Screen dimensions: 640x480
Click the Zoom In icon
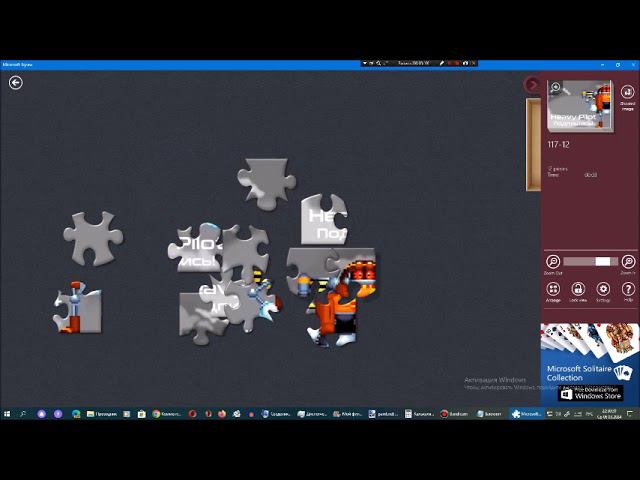pos(628,261)
